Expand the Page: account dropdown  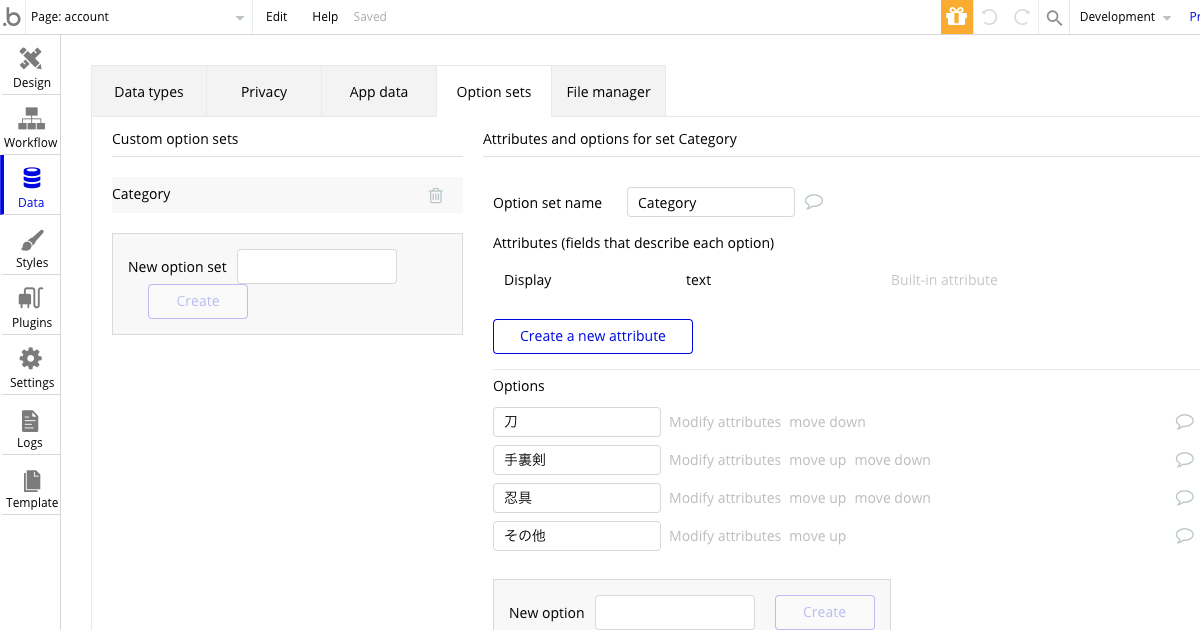pyautogui.click(x=239, y=17)
